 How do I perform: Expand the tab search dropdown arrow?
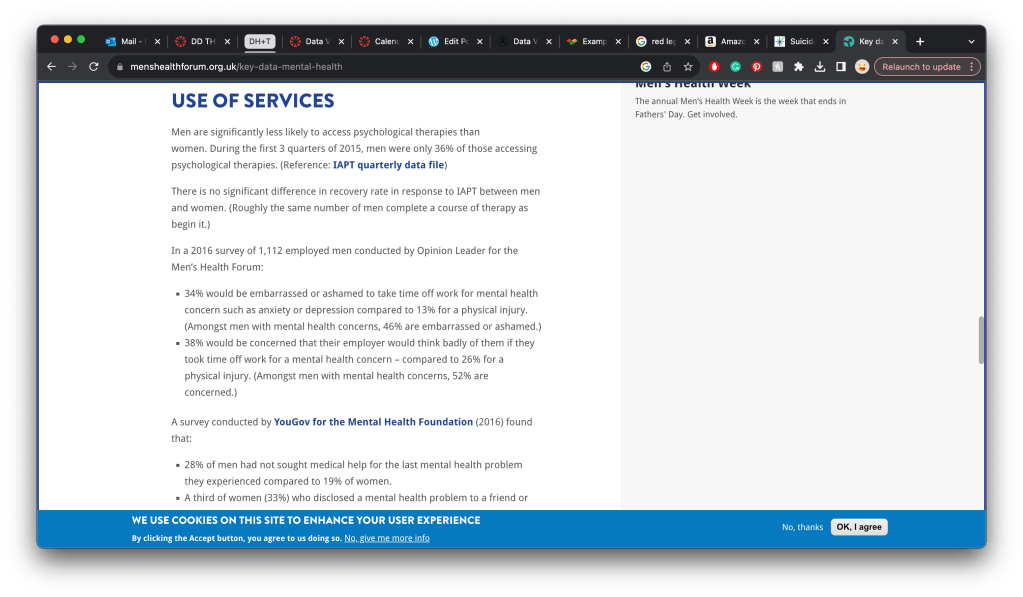970,41
